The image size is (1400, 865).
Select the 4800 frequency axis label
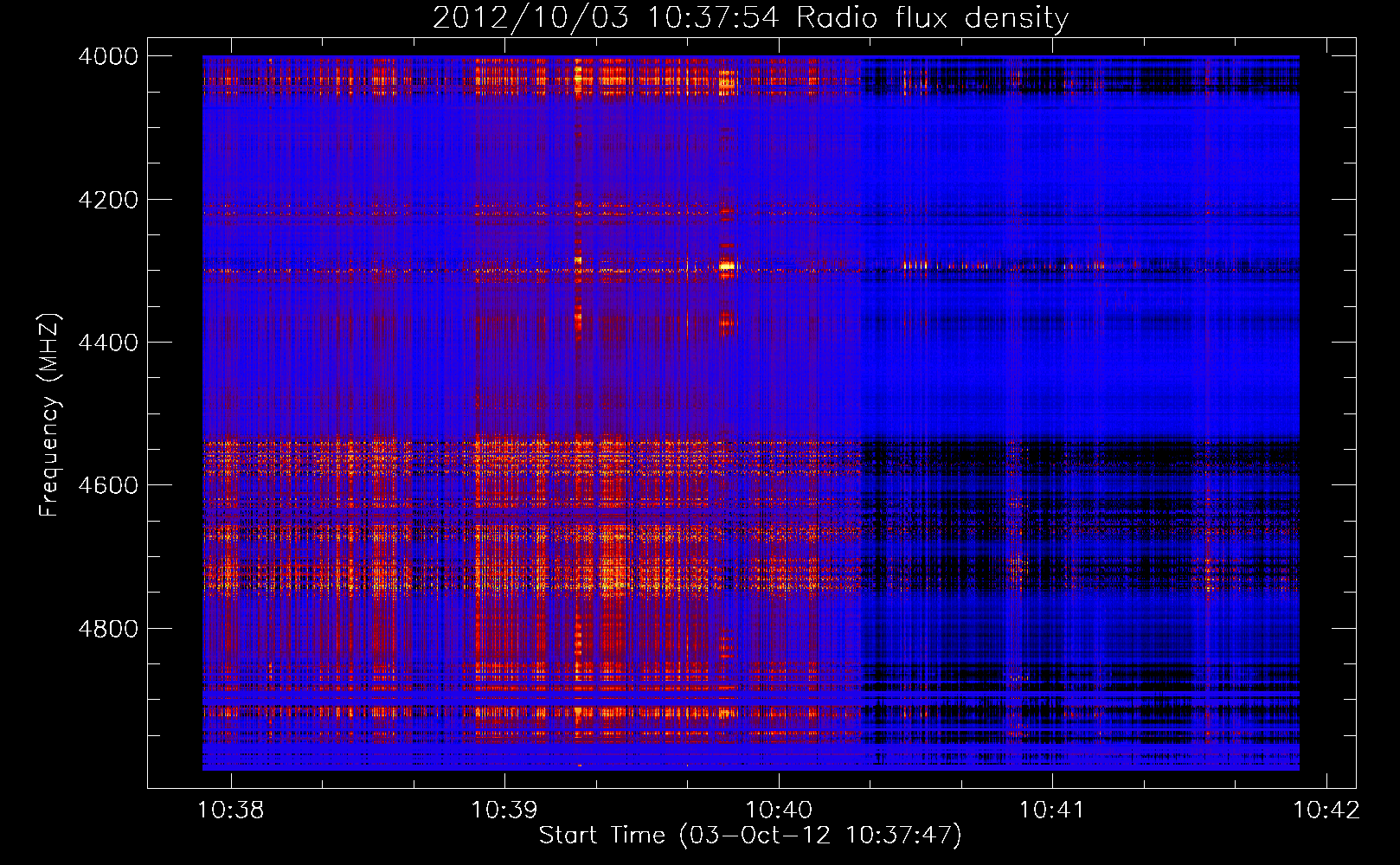click(107, 629)
